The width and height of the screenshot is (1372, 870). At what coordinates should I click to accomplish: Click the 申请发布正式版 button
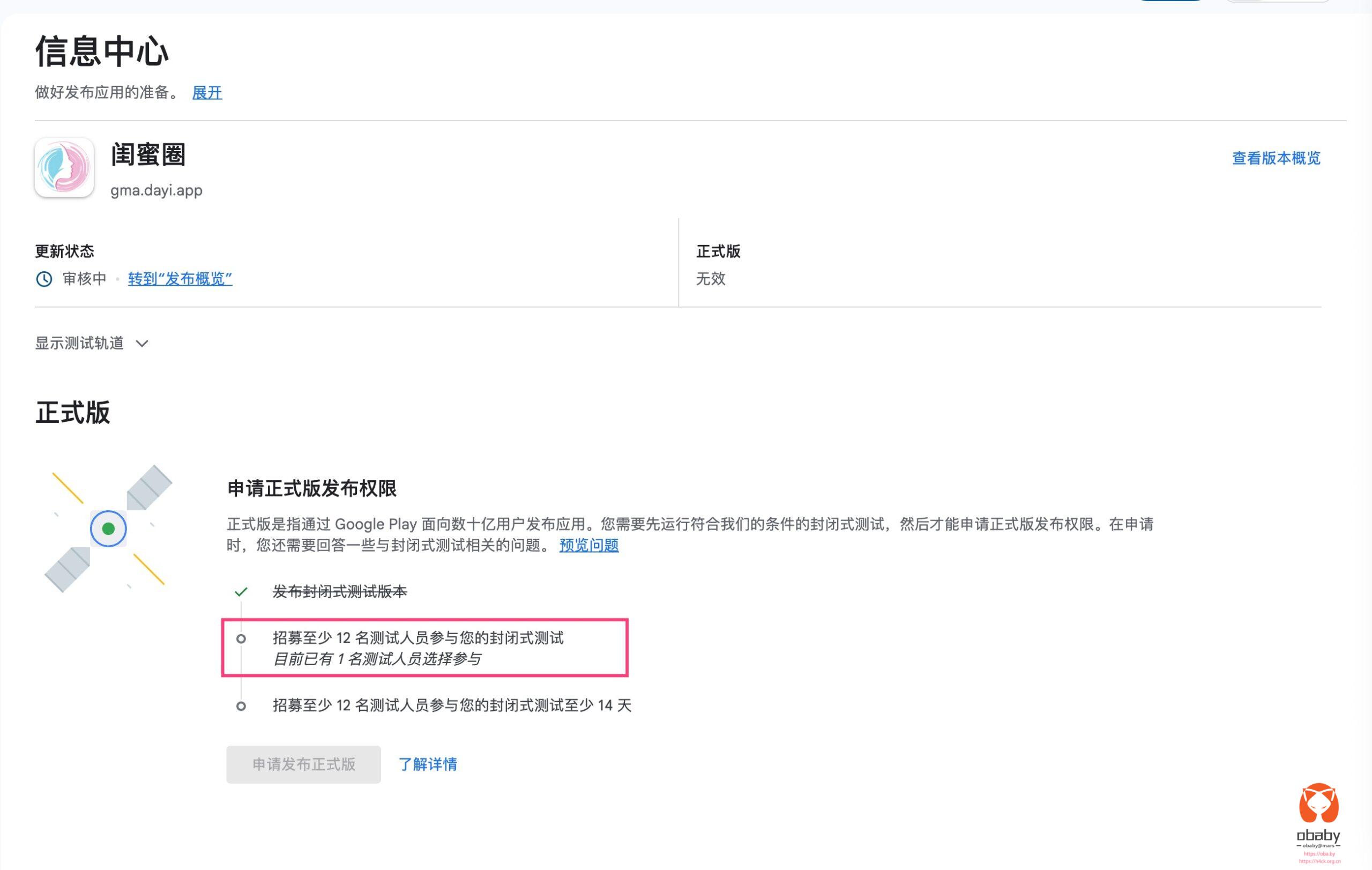point(304,764)
